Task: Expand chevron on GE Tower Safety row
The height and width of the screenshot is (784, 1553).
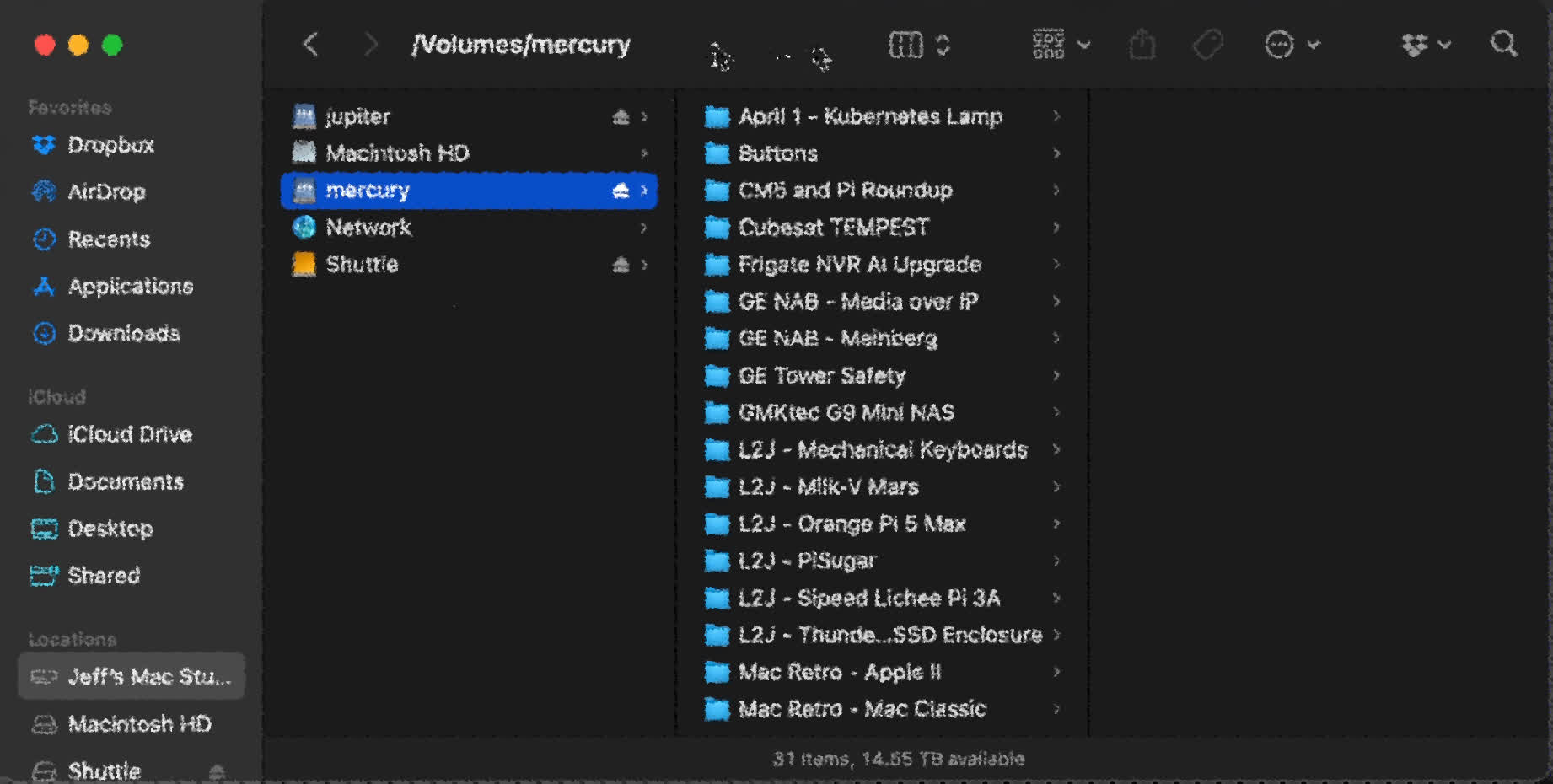Action: [x=1056, y=376]
